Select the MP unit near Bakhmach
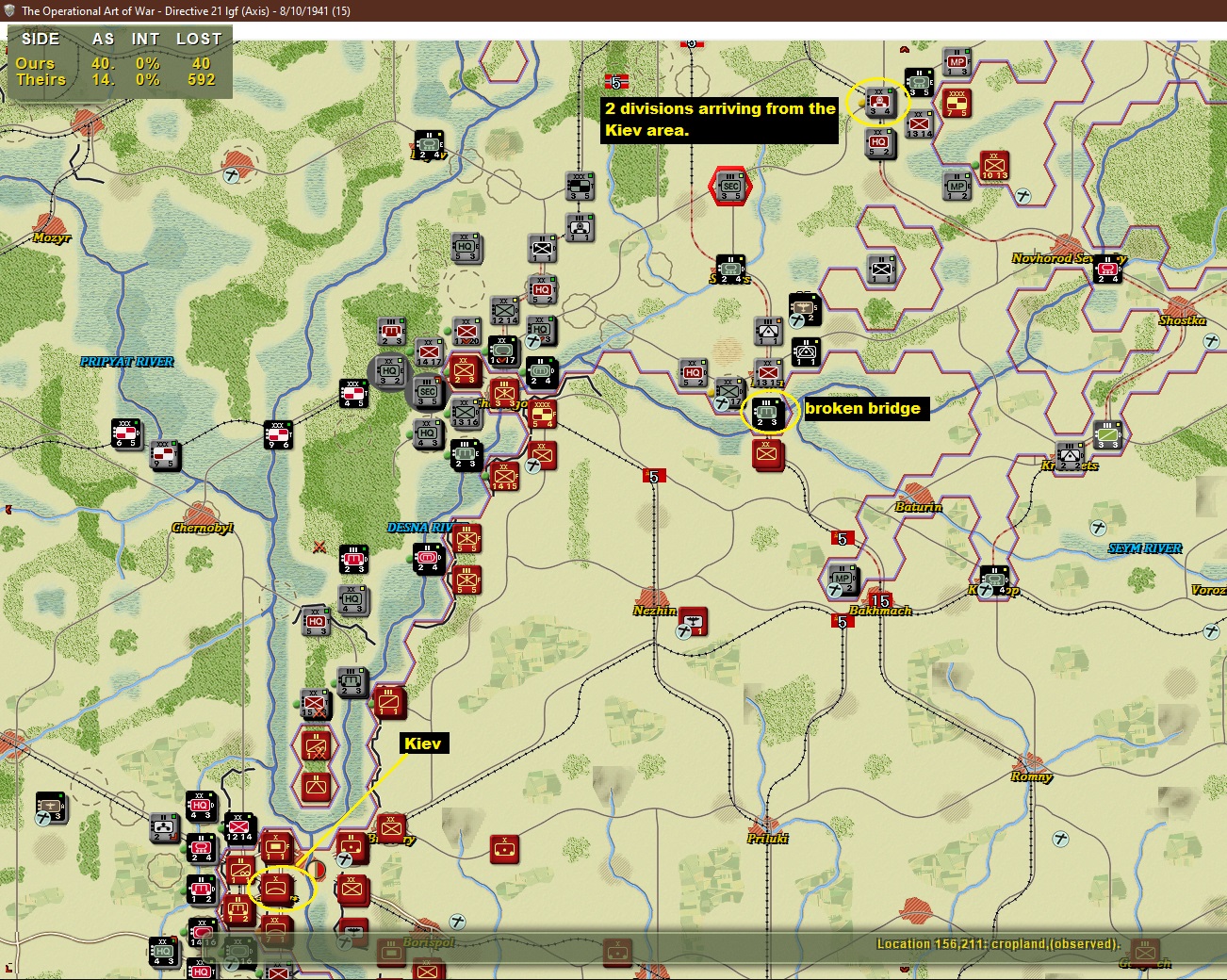The width and height of the screenshot is (1227, 980). tap(843, 579)
